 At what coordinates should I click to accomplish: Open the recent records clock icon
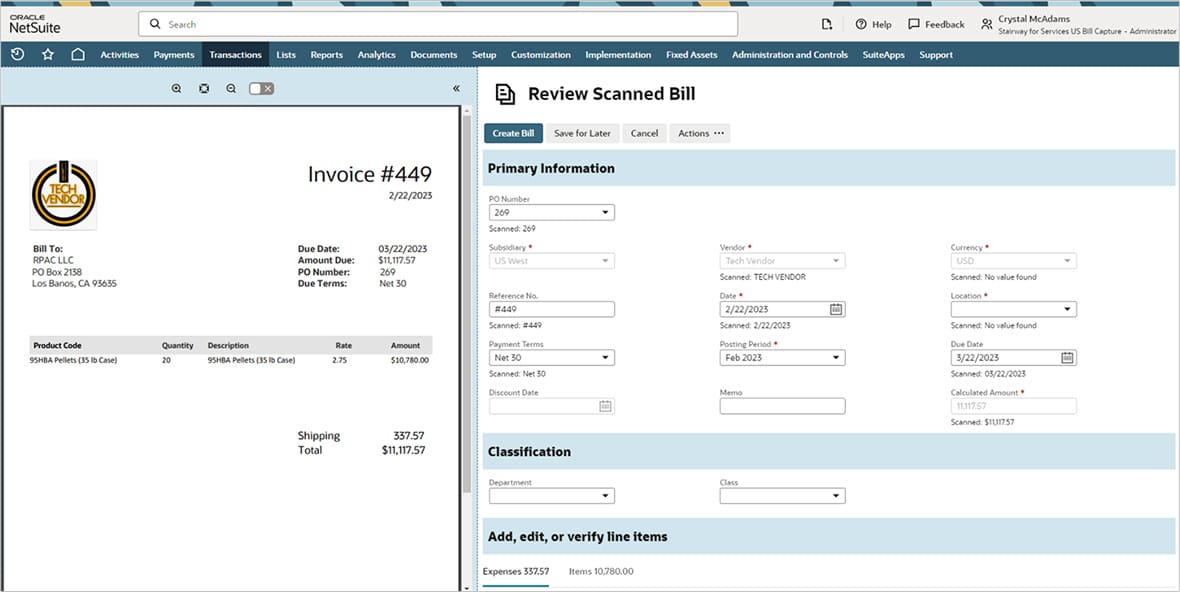(x=19, y=54)
